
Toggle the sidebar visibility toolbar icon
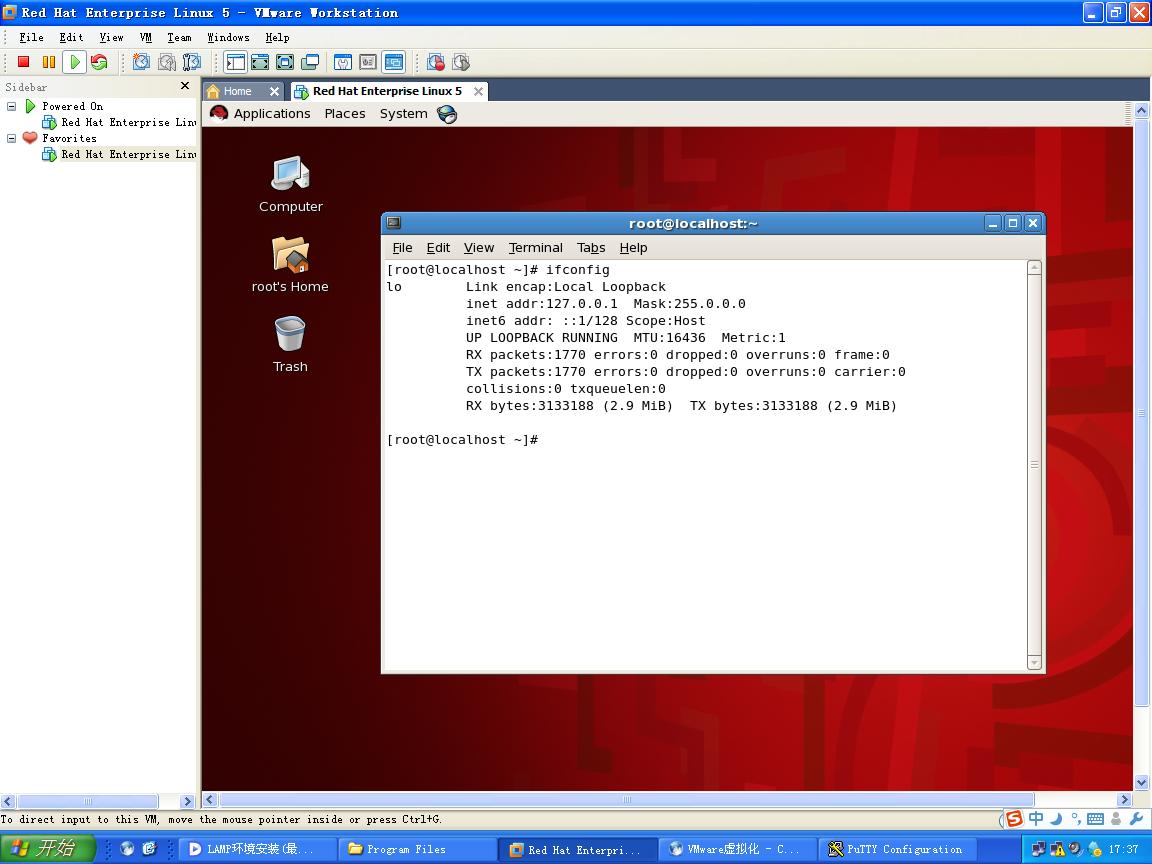[x=236, y=62]
